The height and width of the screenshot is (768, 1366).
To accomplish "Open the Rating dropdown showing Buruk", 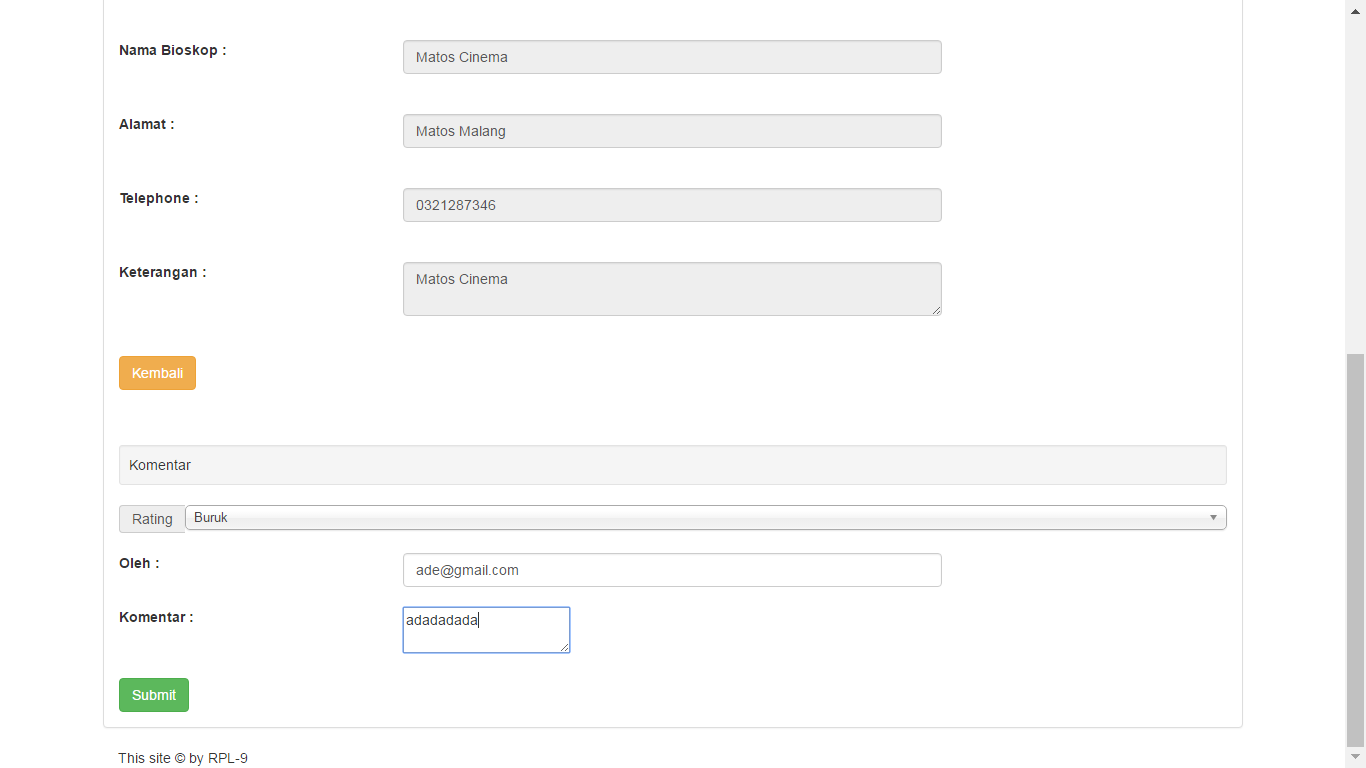I will [x=705, y=518].
